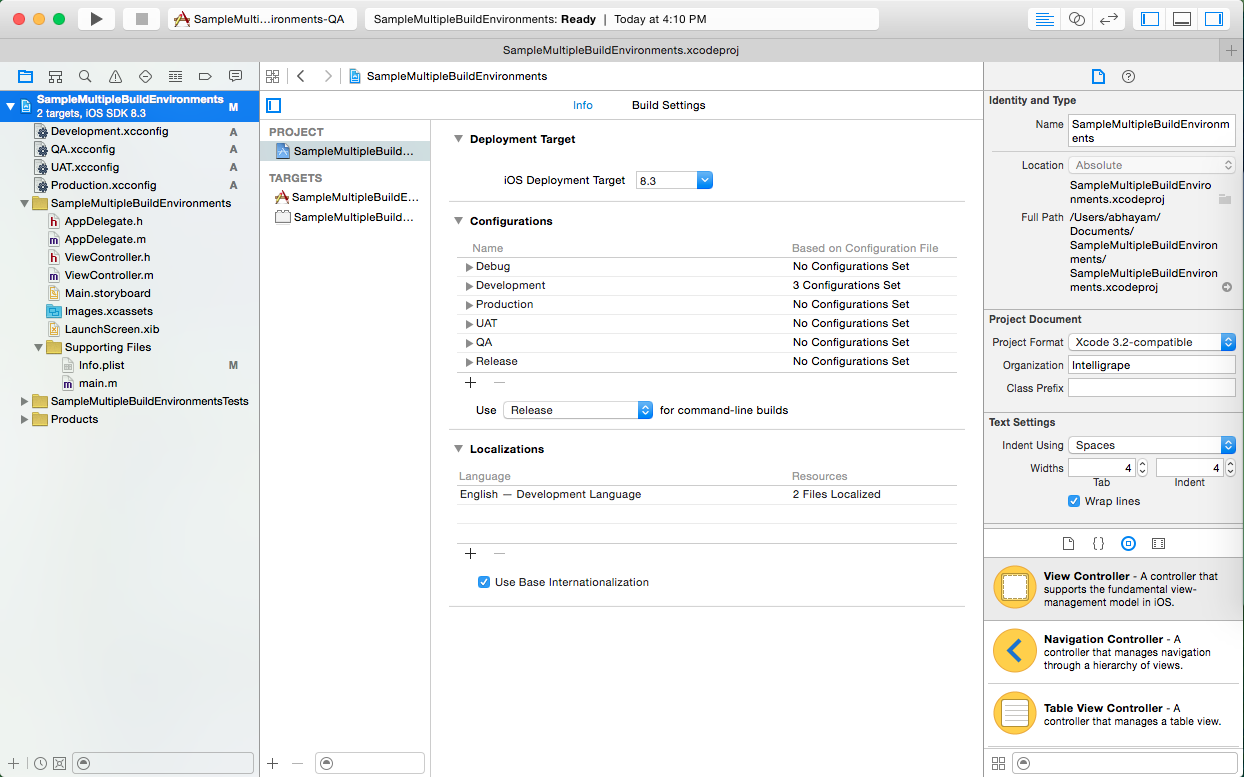
Task: Open command-line builds configuration dropdown
Action: [x=578, y=410]
